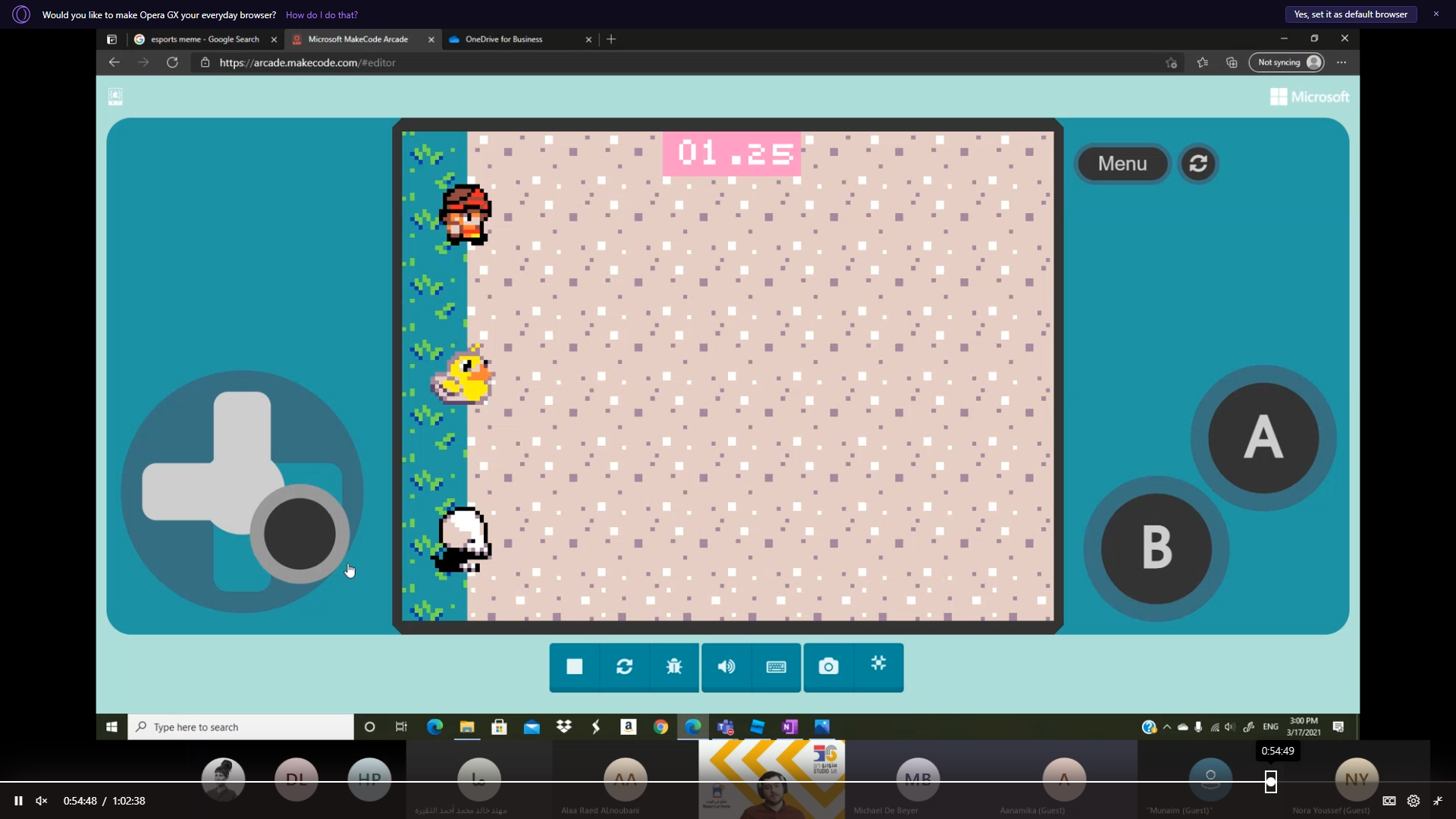
Task: Tap the left arm of the D-pad
Action: [x=178, y=491]
